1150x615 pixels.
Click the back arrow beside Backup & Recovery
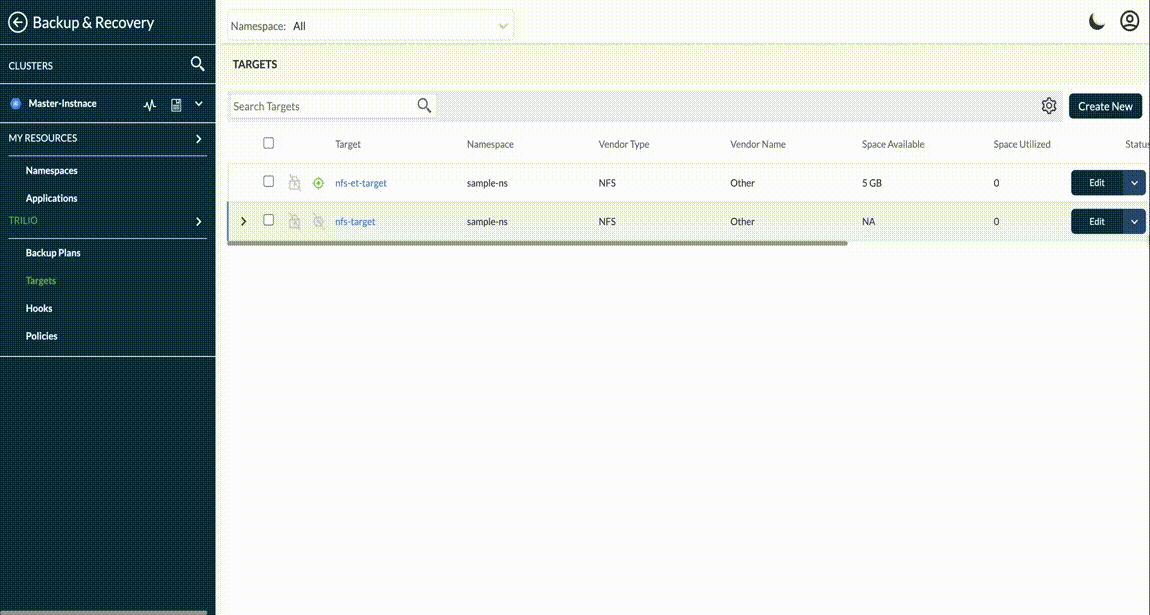(x=17, y=22)
